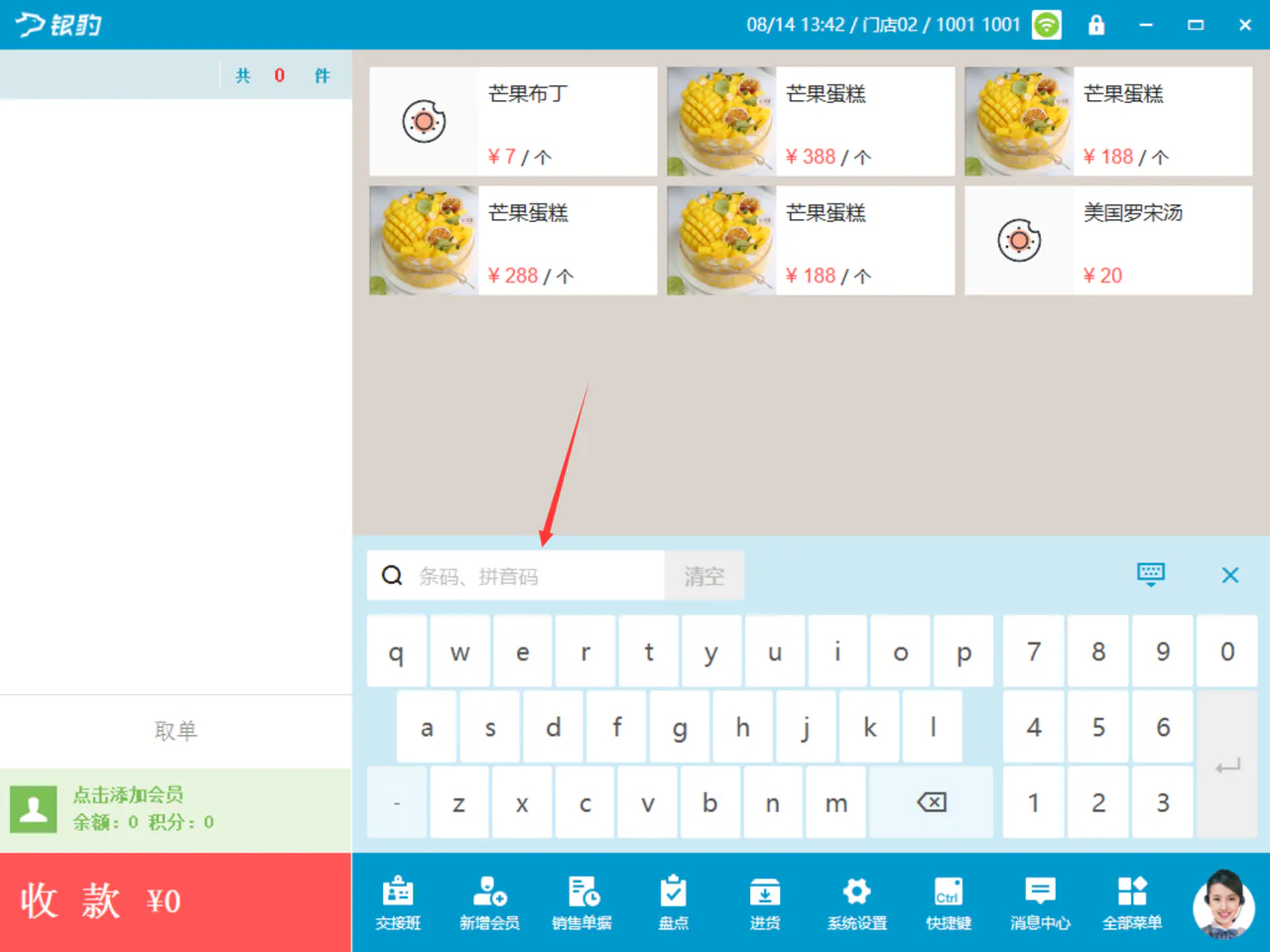Tap the m key on keyboard

pyautogui.click(x=836, y=802)
